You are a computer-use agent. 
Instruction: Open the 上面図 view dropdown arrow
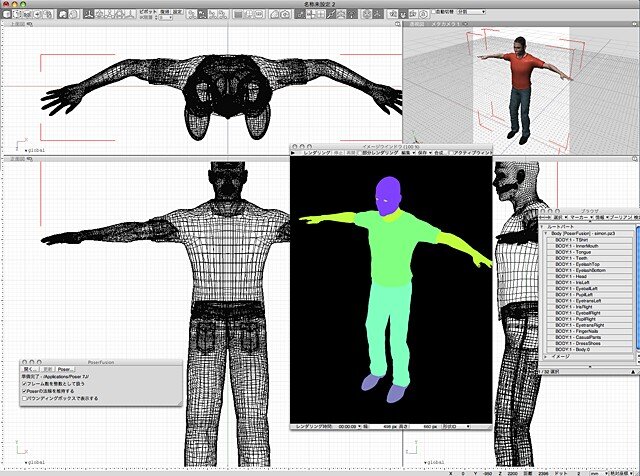click(x=29, y=24)
